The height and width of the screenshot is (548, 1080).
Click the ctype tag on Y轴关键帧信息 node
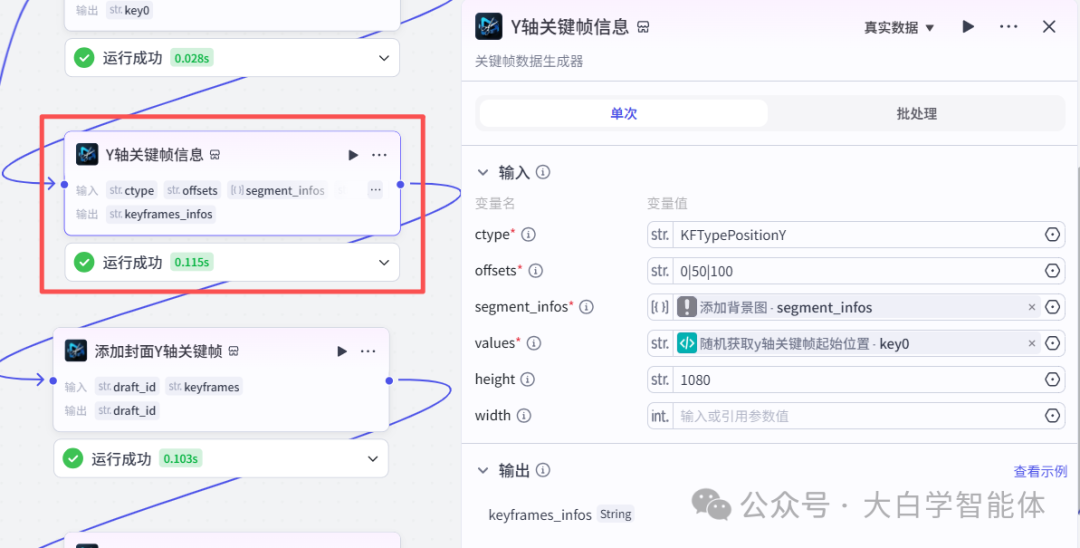(132, 190)
